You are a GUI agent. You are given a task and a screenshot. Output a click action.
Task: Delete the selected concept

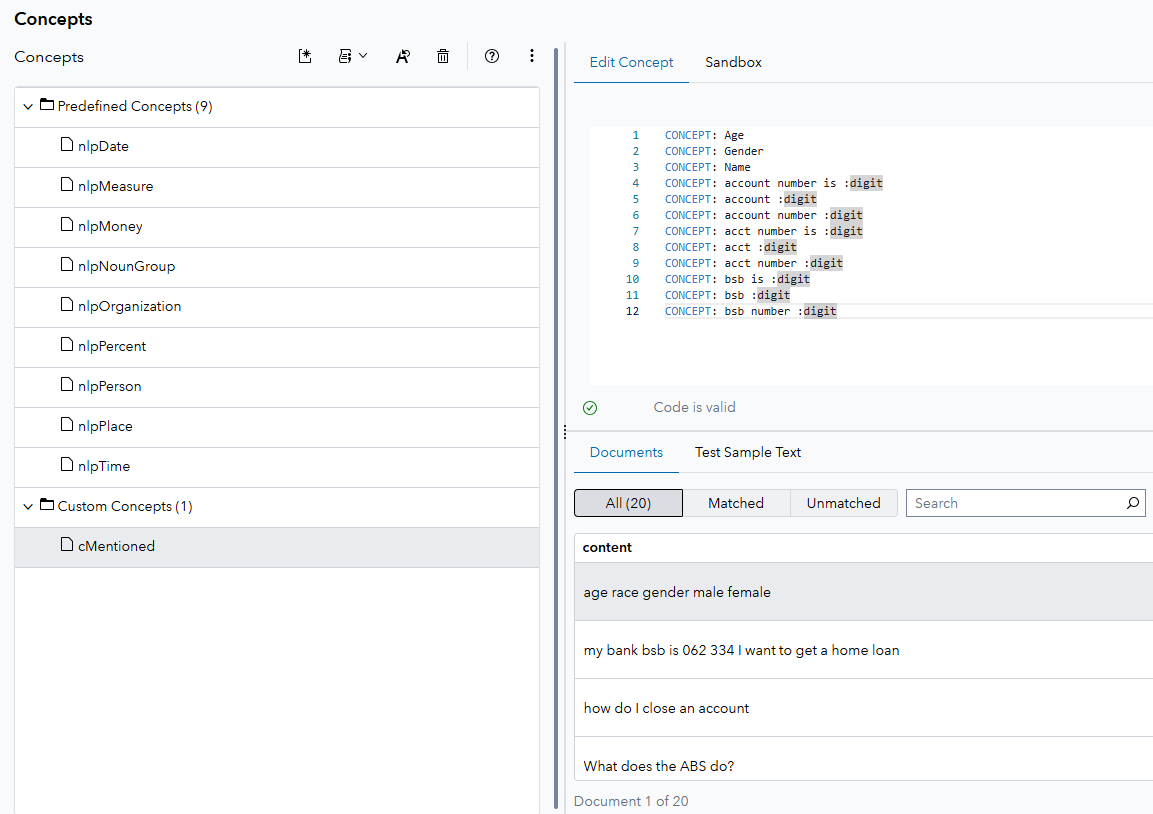(x=443, y=56)
